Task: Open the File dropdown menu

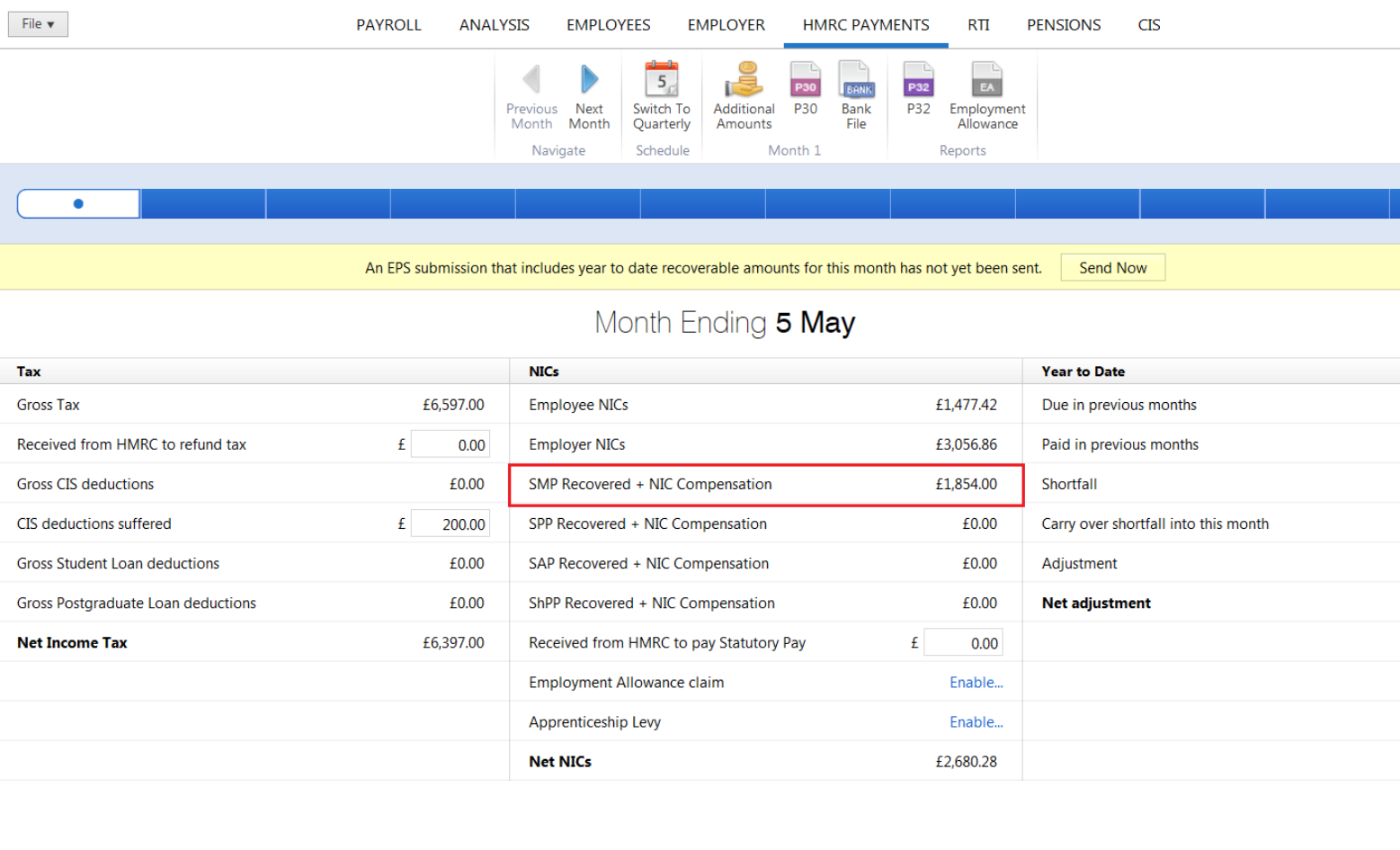Action: click(38, 24)
